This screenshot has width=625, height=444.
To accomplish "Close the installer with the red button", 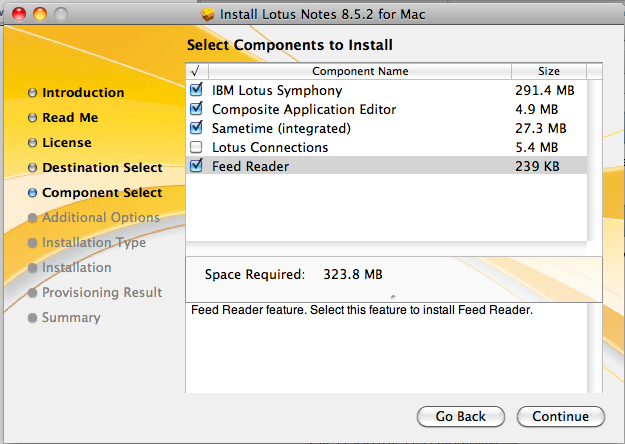I will point(19,14).
